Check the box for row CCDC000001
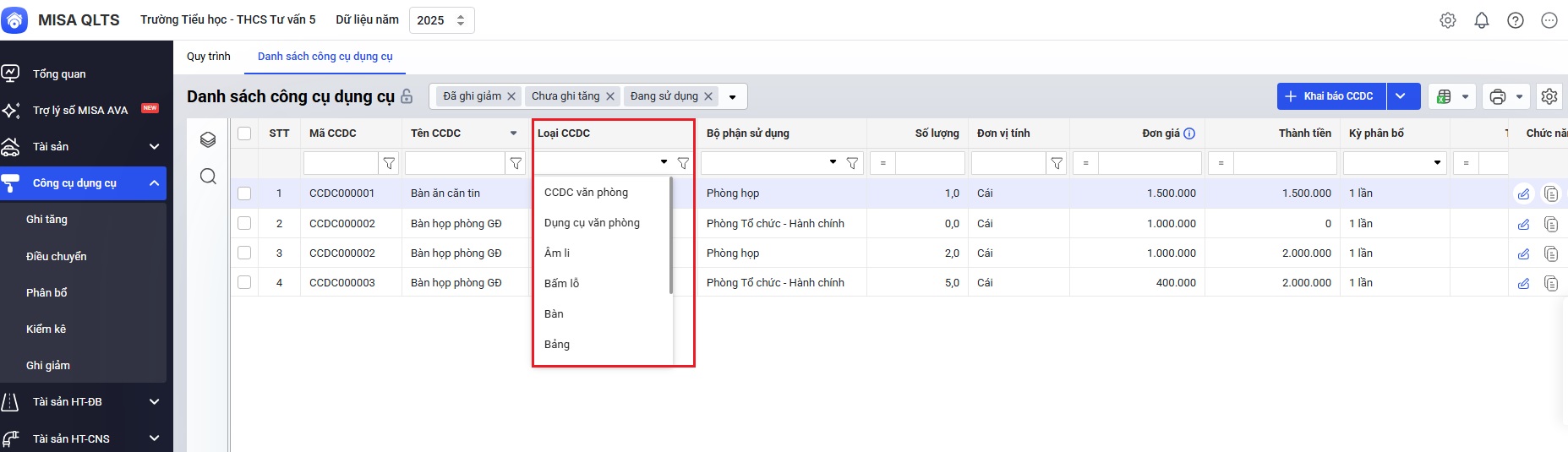1568x452 pixels. (244, 193)
